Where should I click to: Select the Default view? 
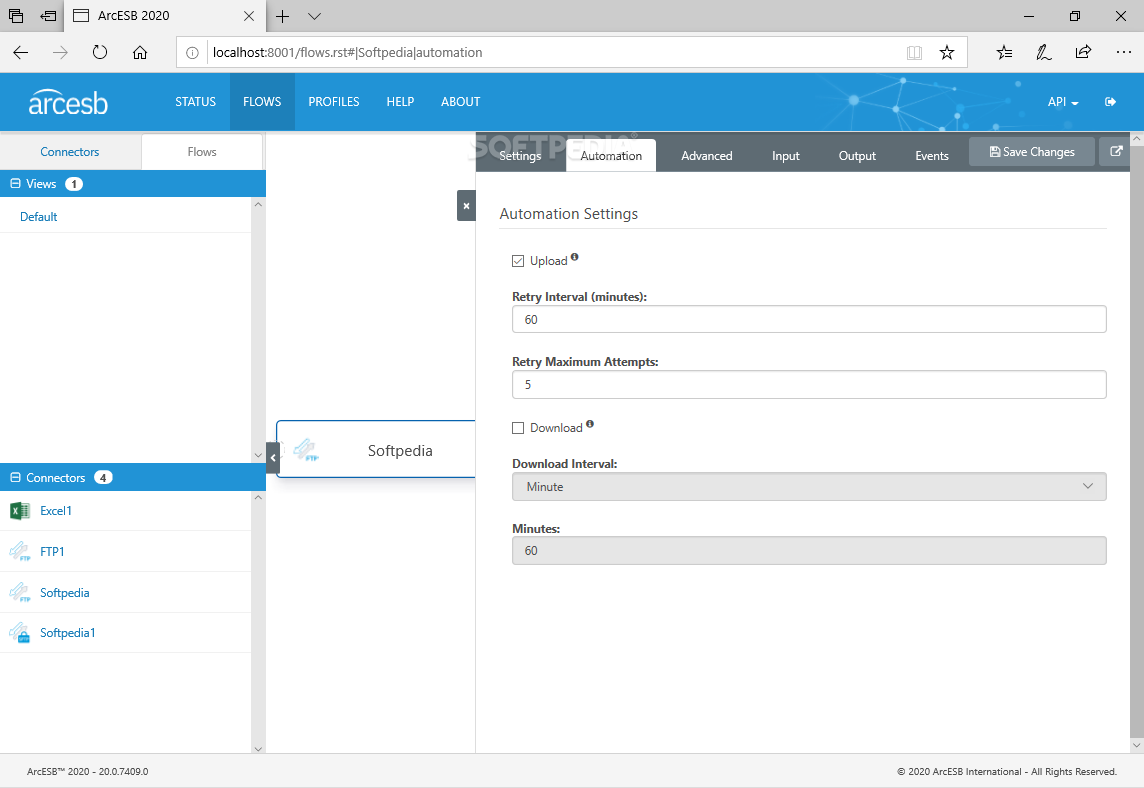tap(39, 217)
